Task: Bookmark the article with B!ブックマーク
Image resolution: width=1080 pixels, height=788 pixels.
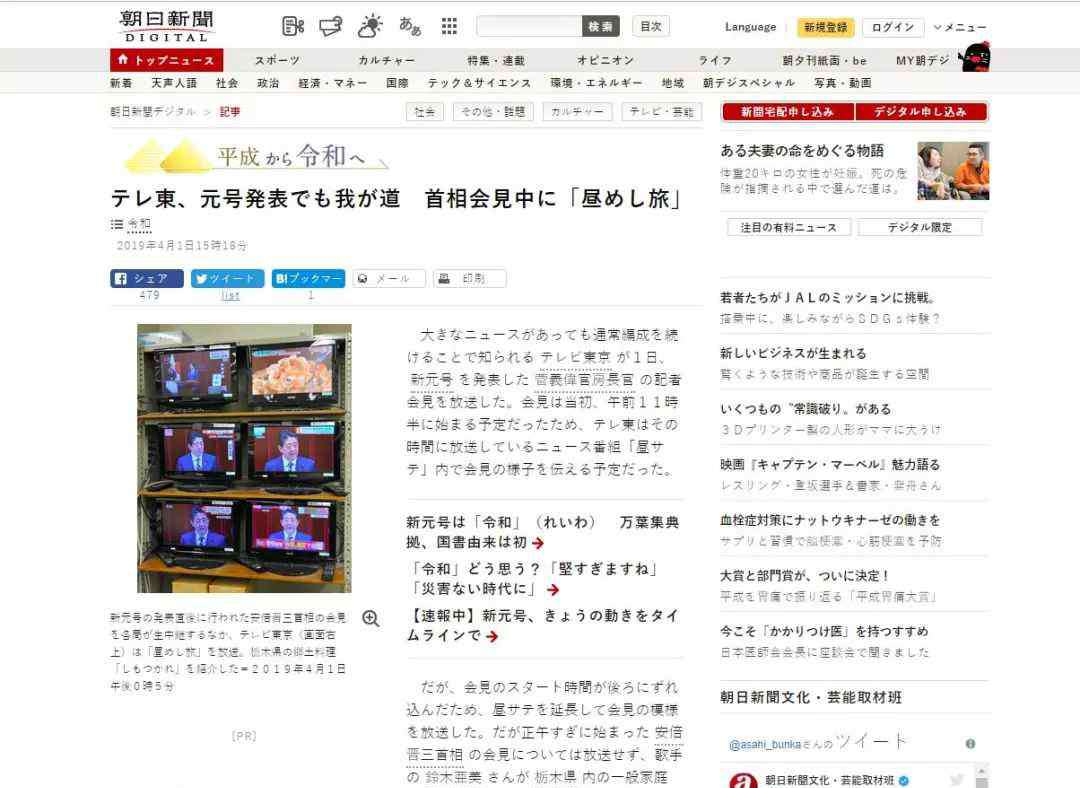Action: click(309, 278)
